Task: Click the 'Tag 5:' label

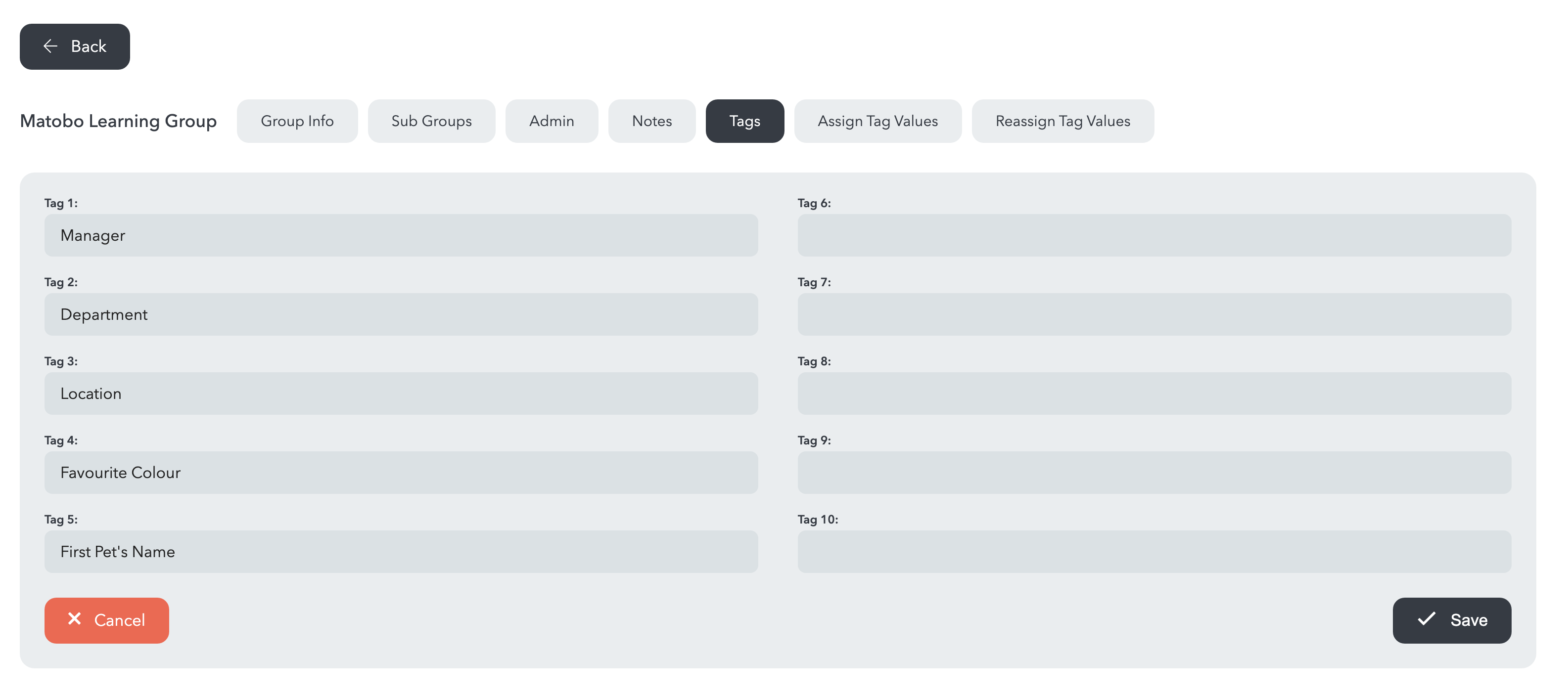Action: tap(61, 520)
